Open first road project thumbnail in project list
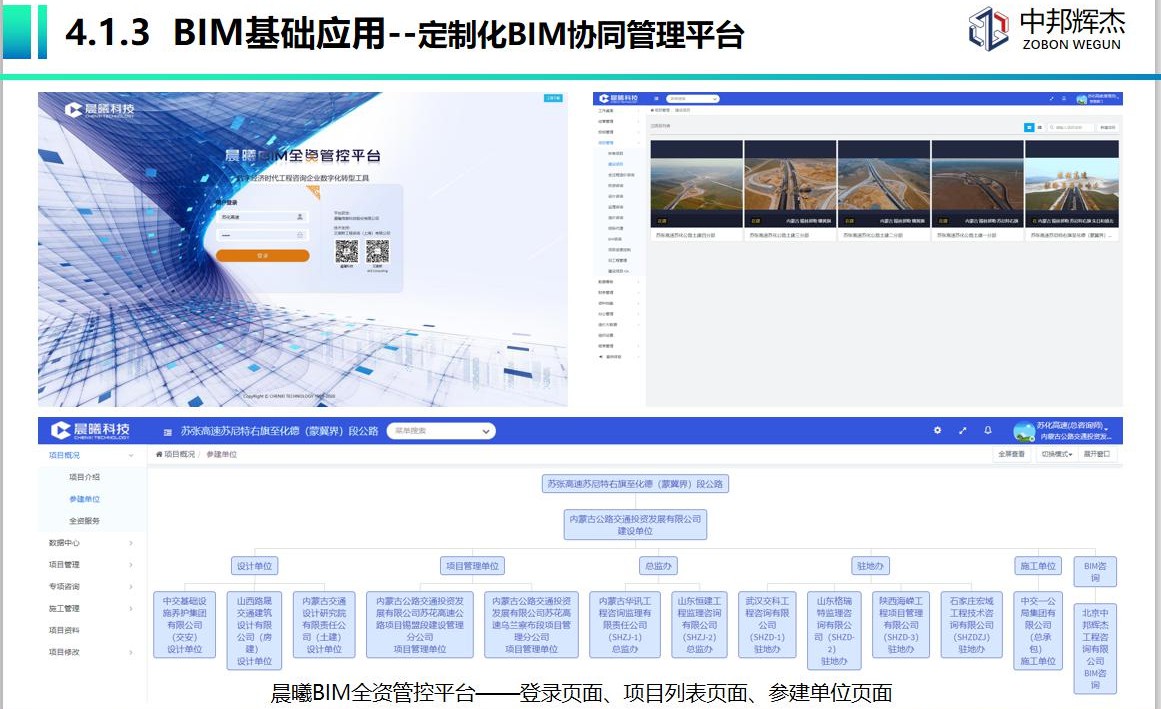 (x=696, y=184)
